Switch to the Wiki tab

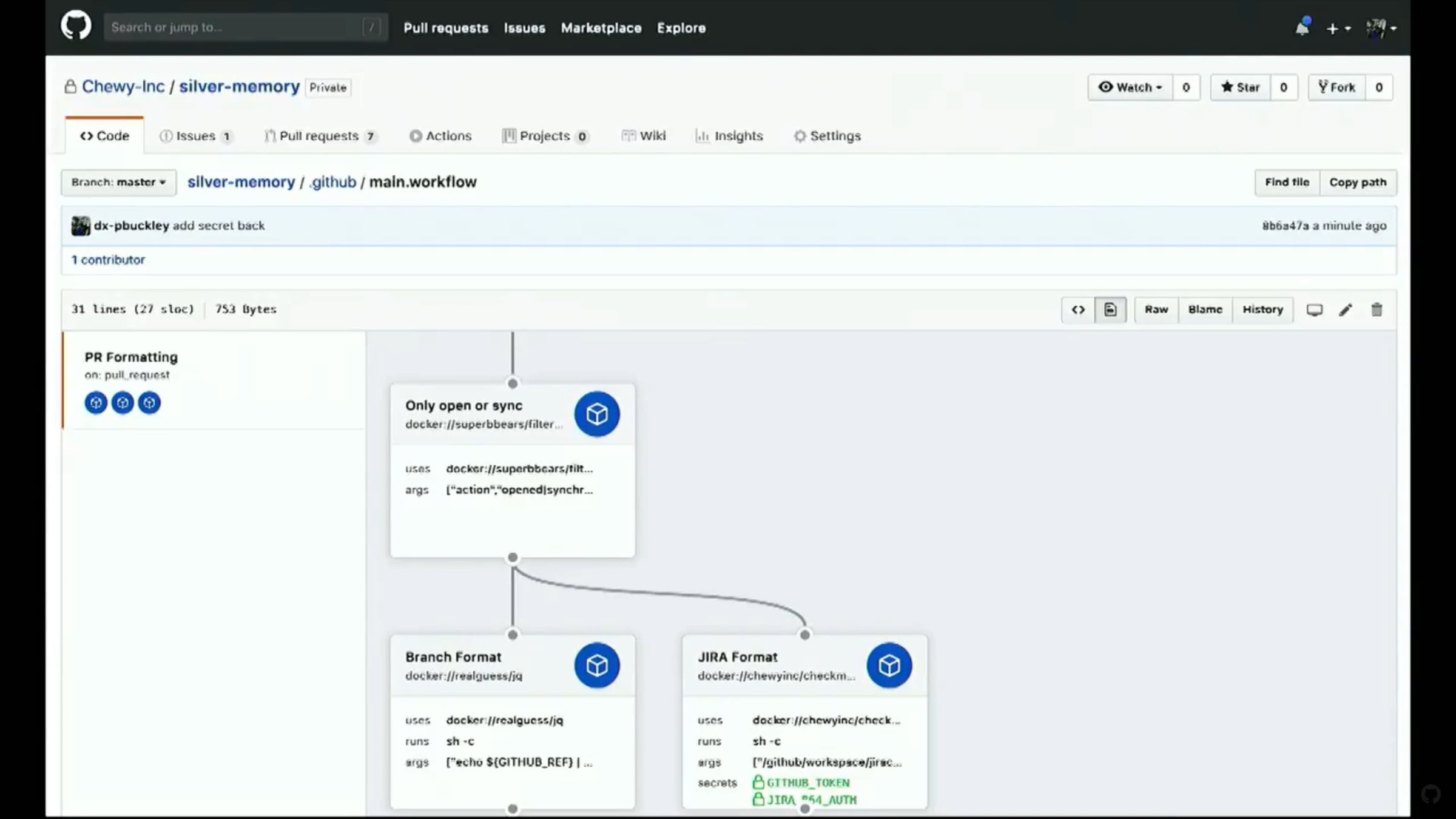pyautogui.click(x=644, y=136)
